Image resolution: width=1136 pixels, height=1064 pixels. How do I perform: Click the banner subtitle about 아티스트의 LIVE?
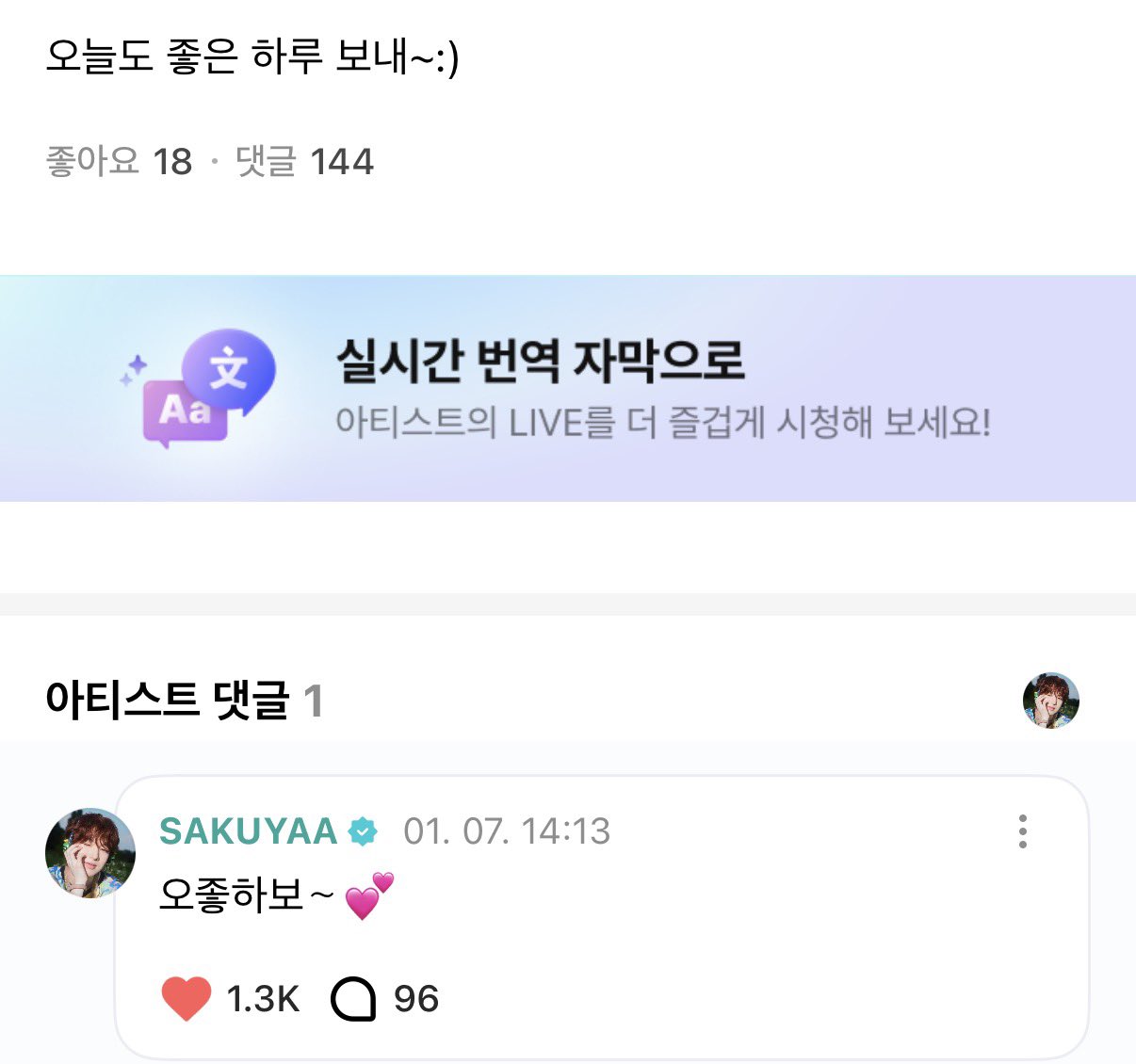(x=663, y=424)
